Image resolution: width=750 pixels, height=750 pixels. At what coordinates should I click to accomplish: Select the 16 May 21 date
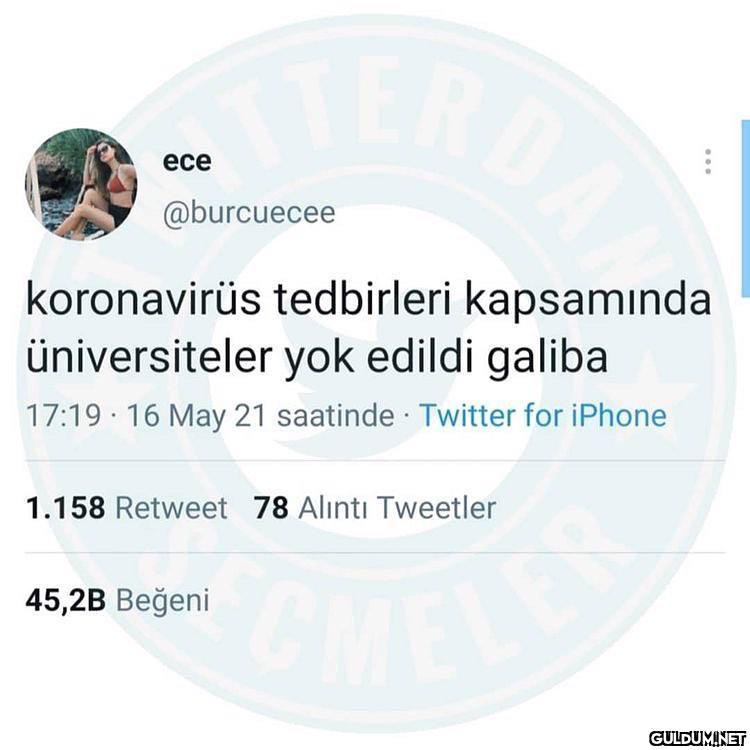pyautogui.click(x=196, y=415)
